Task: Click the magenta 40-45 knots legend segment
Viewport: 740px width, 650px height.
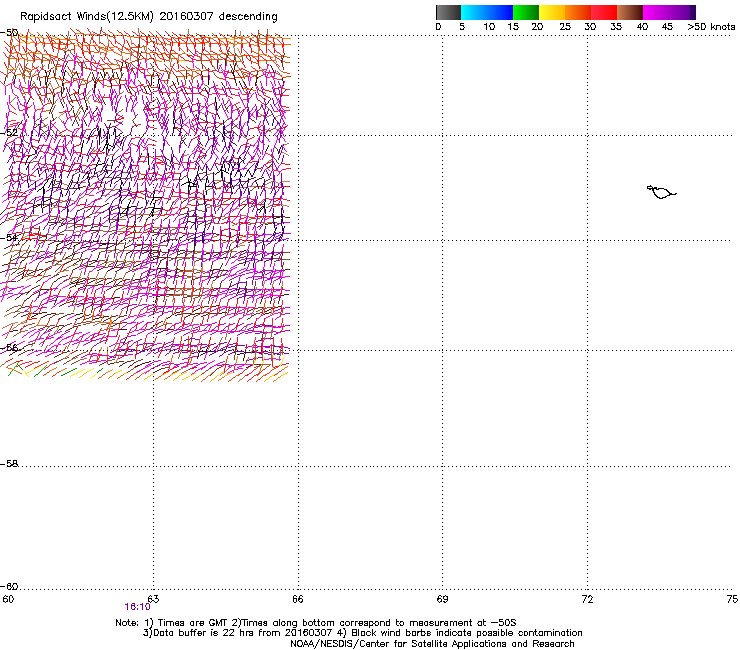Action: coord(656,12)
